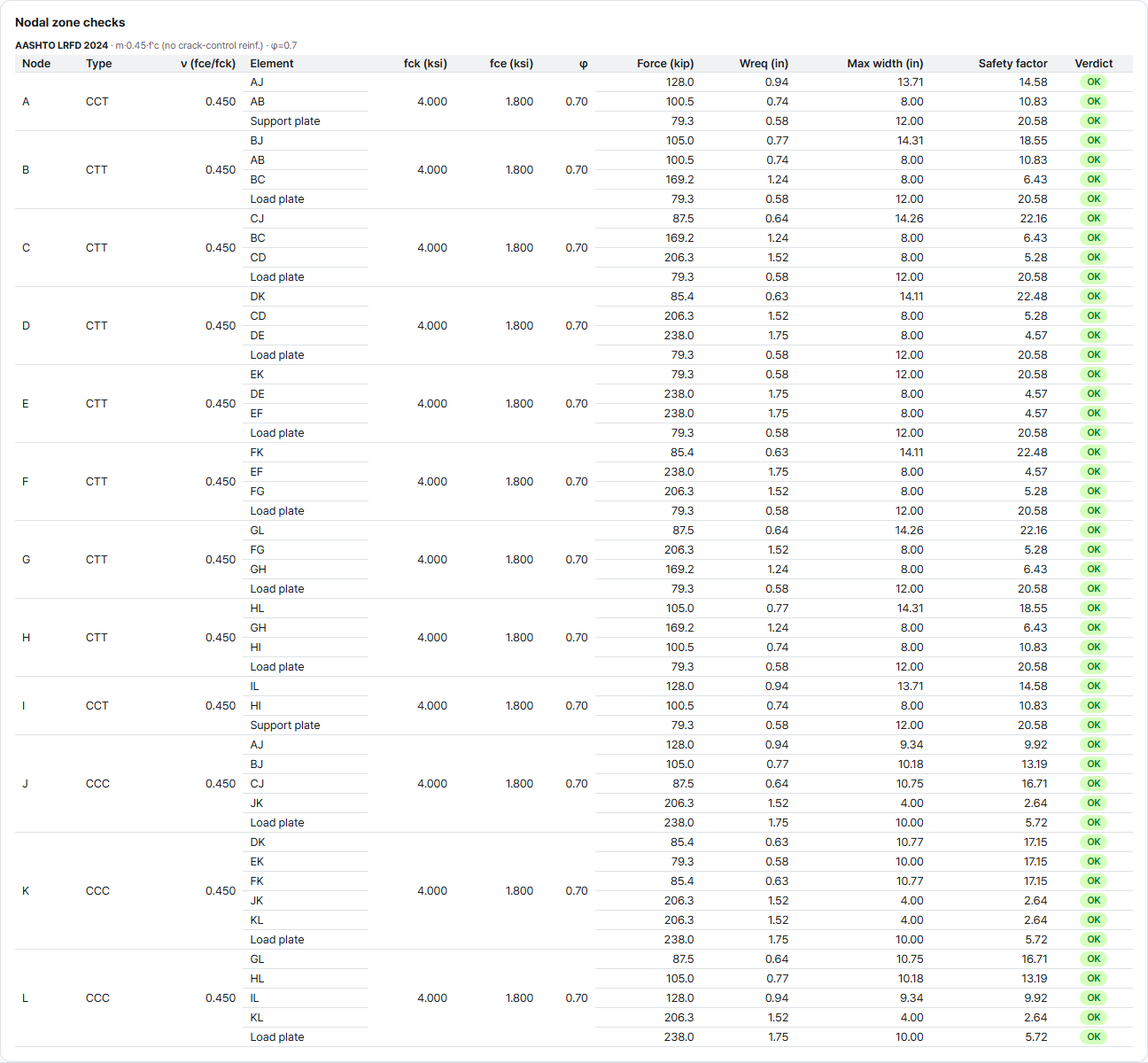
Task: Click the OK badge in node L's KL row
Action: (x=1094, y=1018)
